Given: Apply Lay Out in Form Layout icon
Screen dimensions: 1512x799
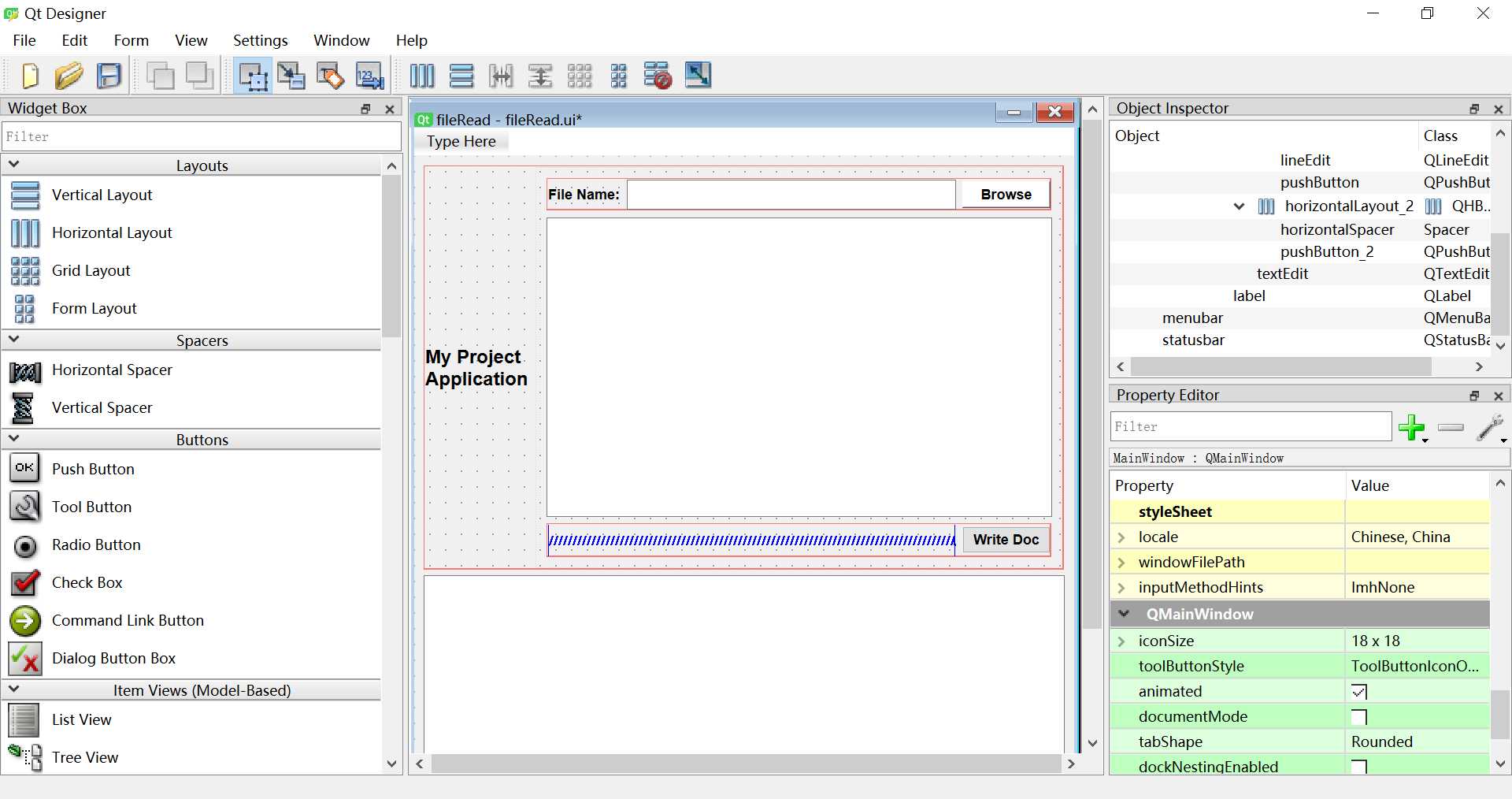Looking at the screenshot, I should pos(619,76).
